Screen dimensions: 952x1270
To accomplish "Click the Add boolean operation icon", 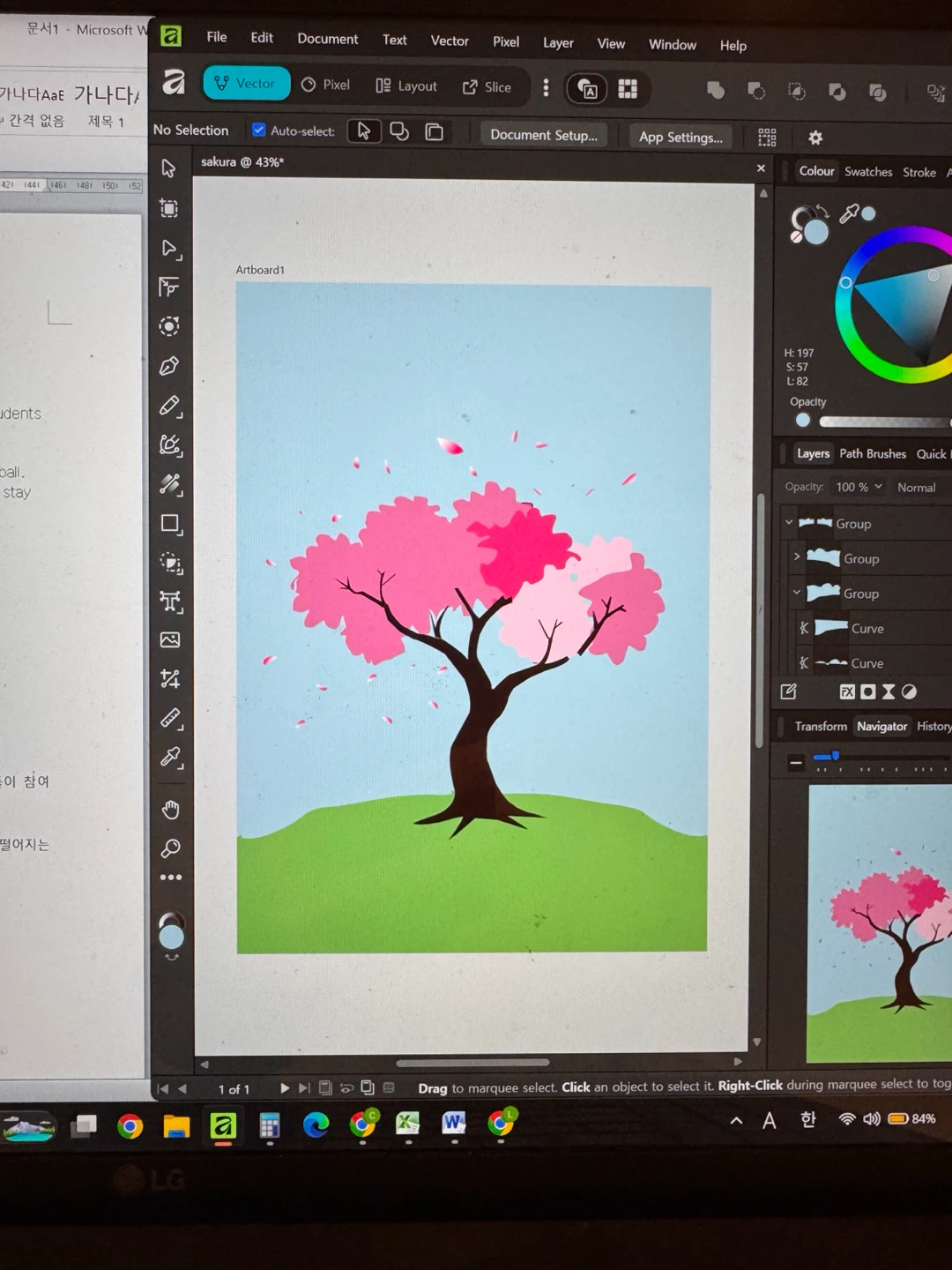I will tap(716, 90).
